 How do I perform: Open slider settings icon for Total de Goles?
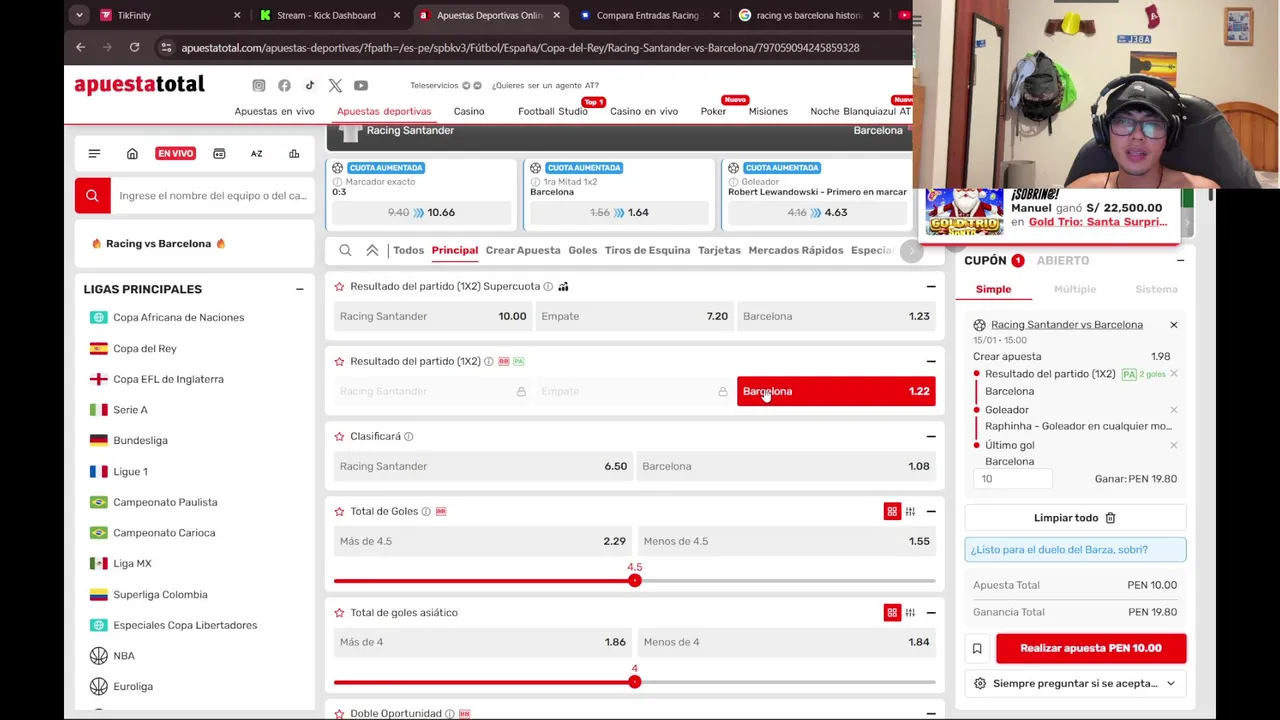coord(910,511)
